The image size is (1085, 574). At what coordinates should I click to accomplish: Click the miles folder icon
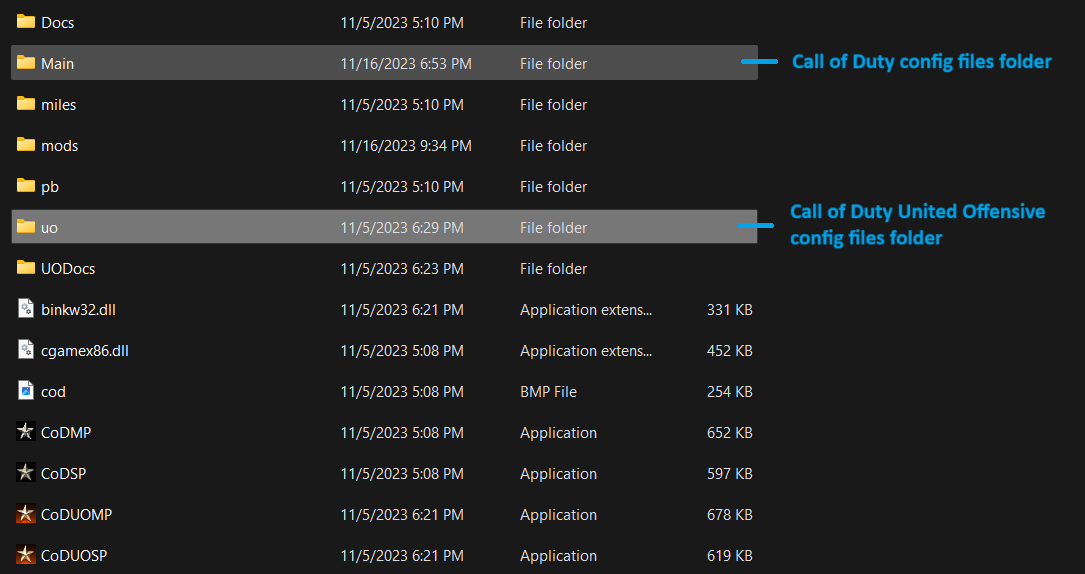point(26,104)
